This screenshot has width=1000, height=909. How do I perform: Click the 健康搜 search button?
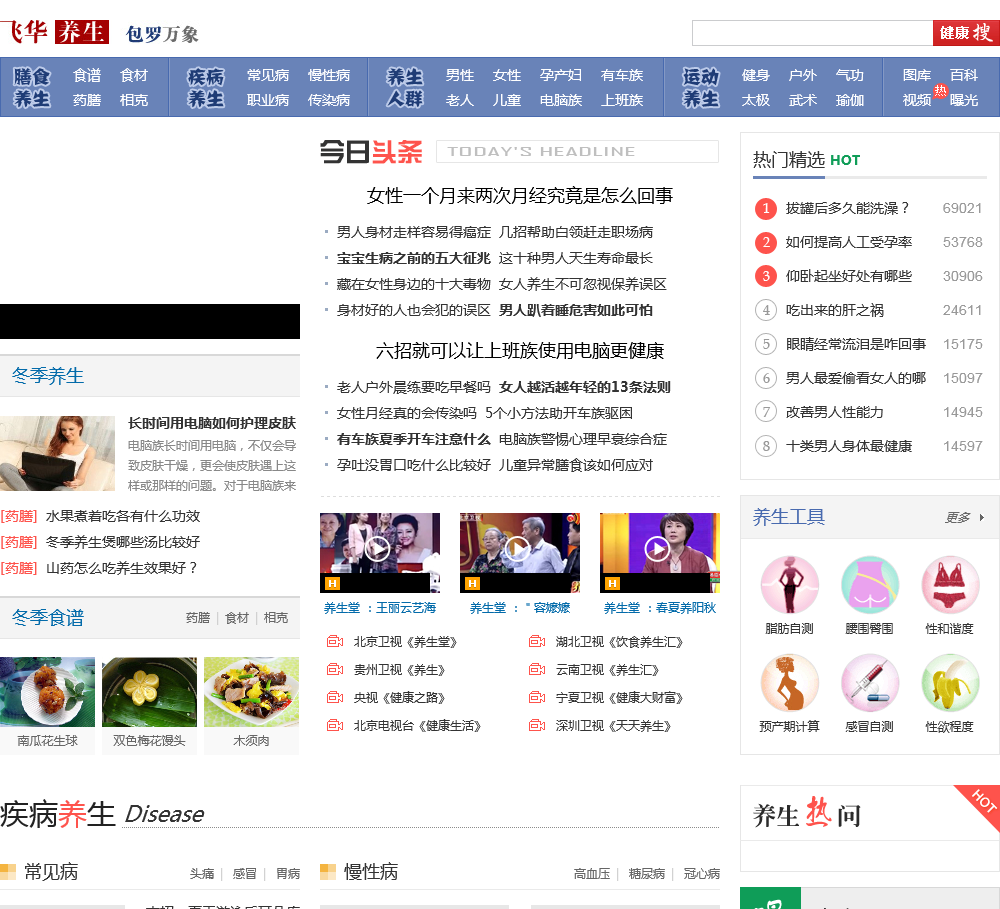pyautogui.click(x=966, y=33)
